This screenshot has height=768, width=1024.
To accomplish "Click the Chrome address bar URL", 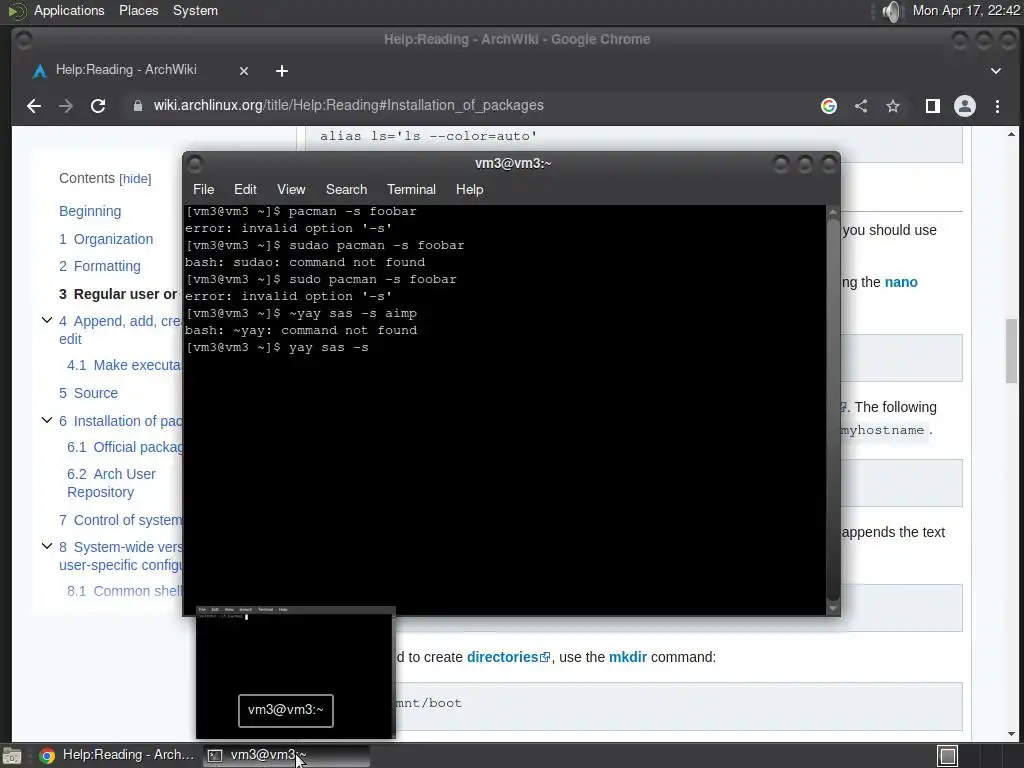I will tap(348, 105).
